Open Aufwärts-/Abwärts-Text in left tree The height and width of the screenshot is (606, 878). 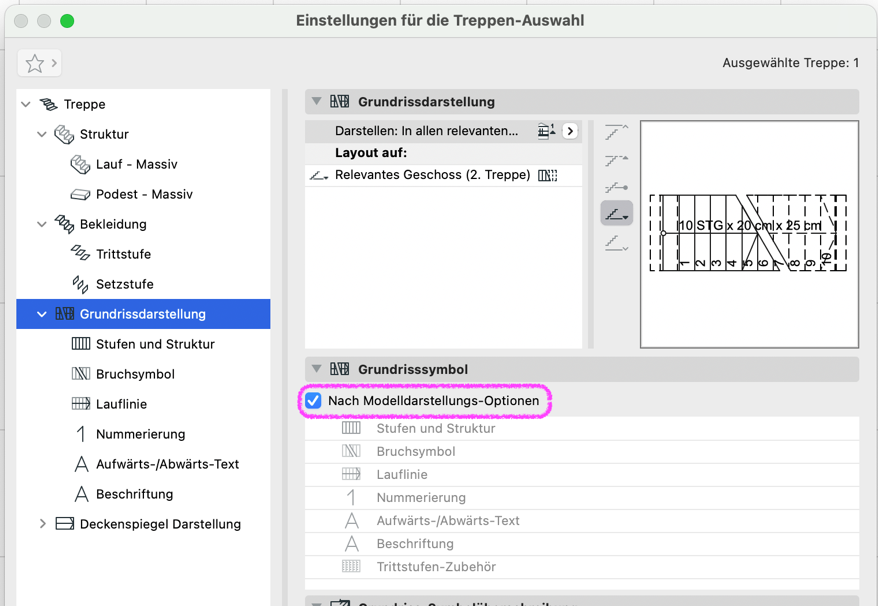[x=167, y=464]
